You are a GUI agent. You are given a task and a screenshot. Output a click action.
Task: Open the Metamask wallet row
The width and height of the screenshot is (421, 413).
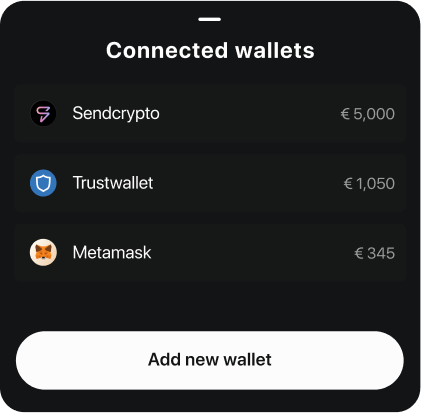click(210, 253)
